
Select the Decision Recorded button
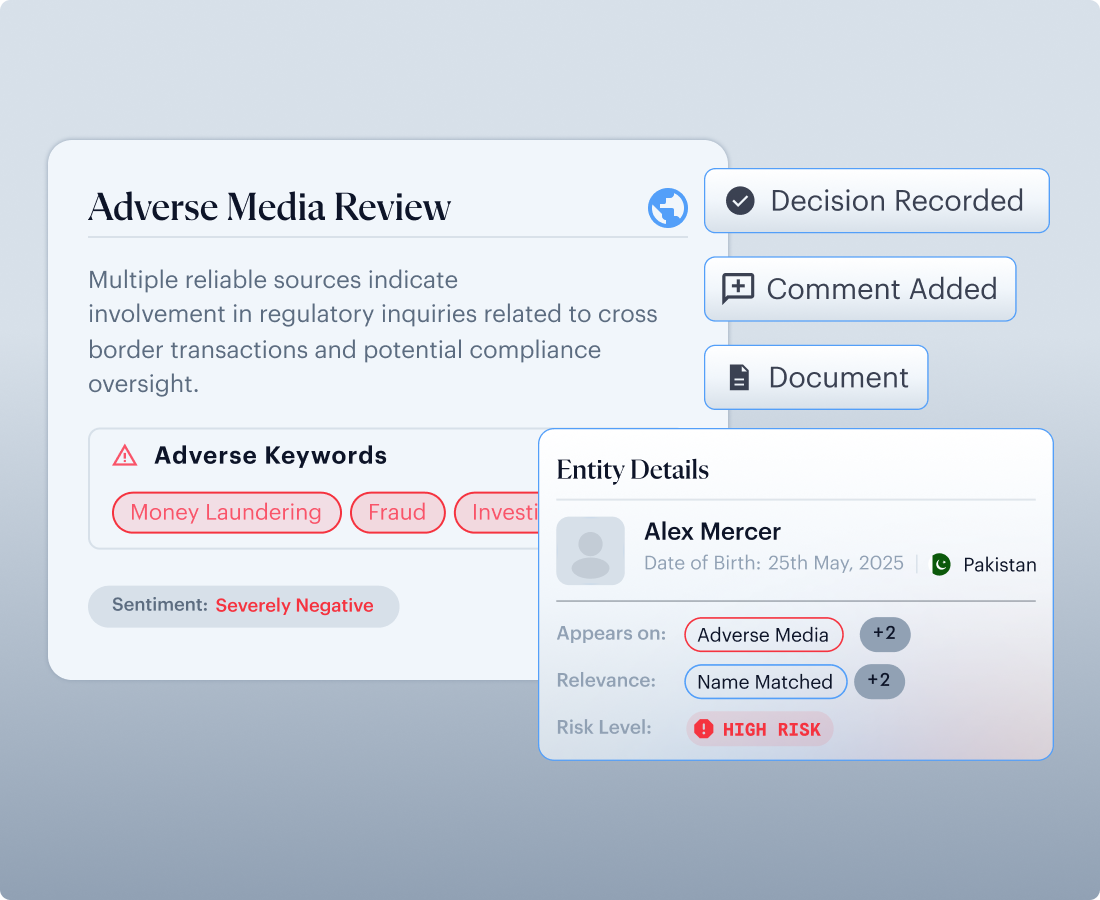(876, 201)
